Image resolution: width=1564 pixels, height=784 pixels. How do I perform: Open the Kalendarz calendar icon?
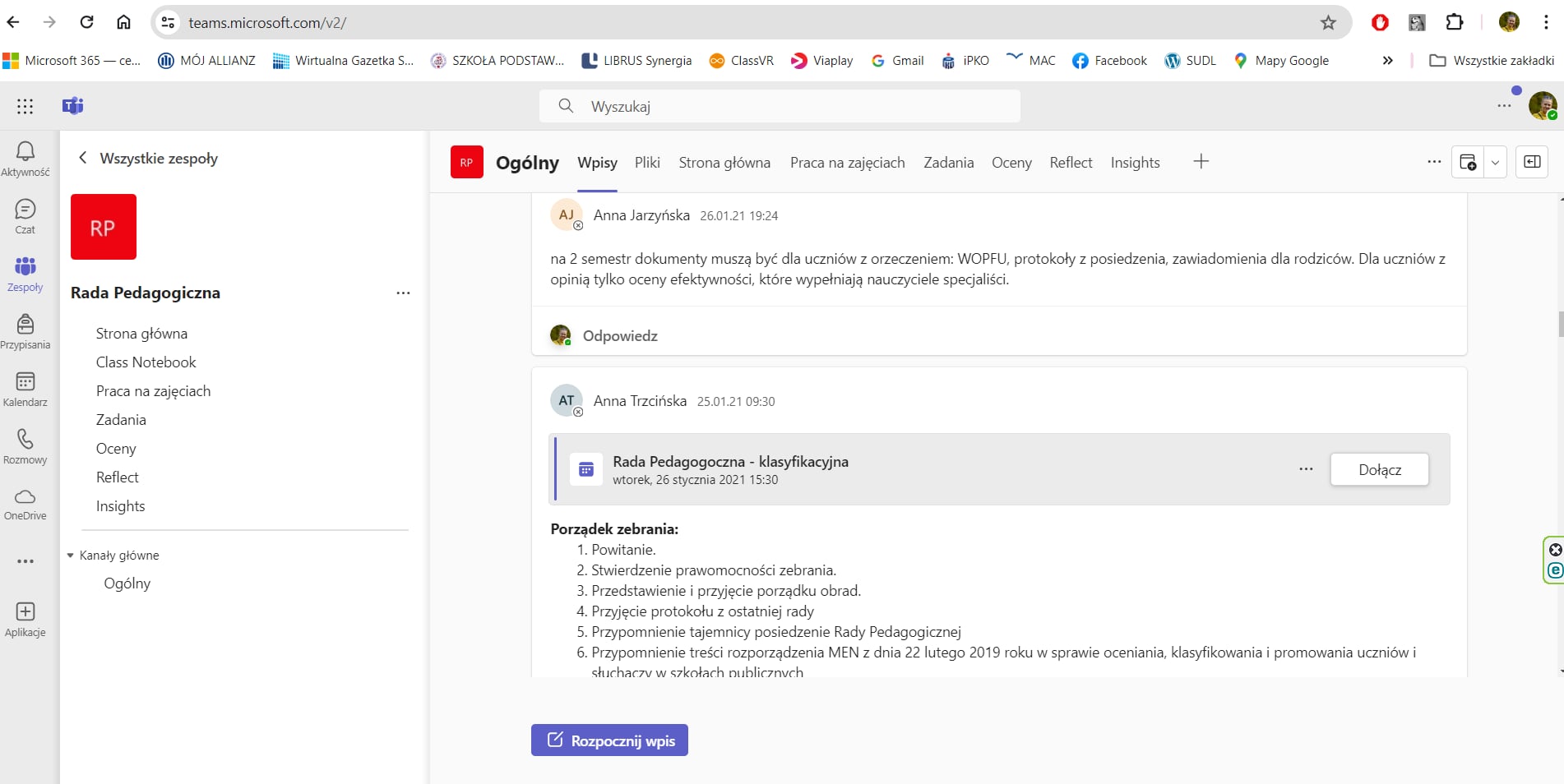[x=25, y=389]
